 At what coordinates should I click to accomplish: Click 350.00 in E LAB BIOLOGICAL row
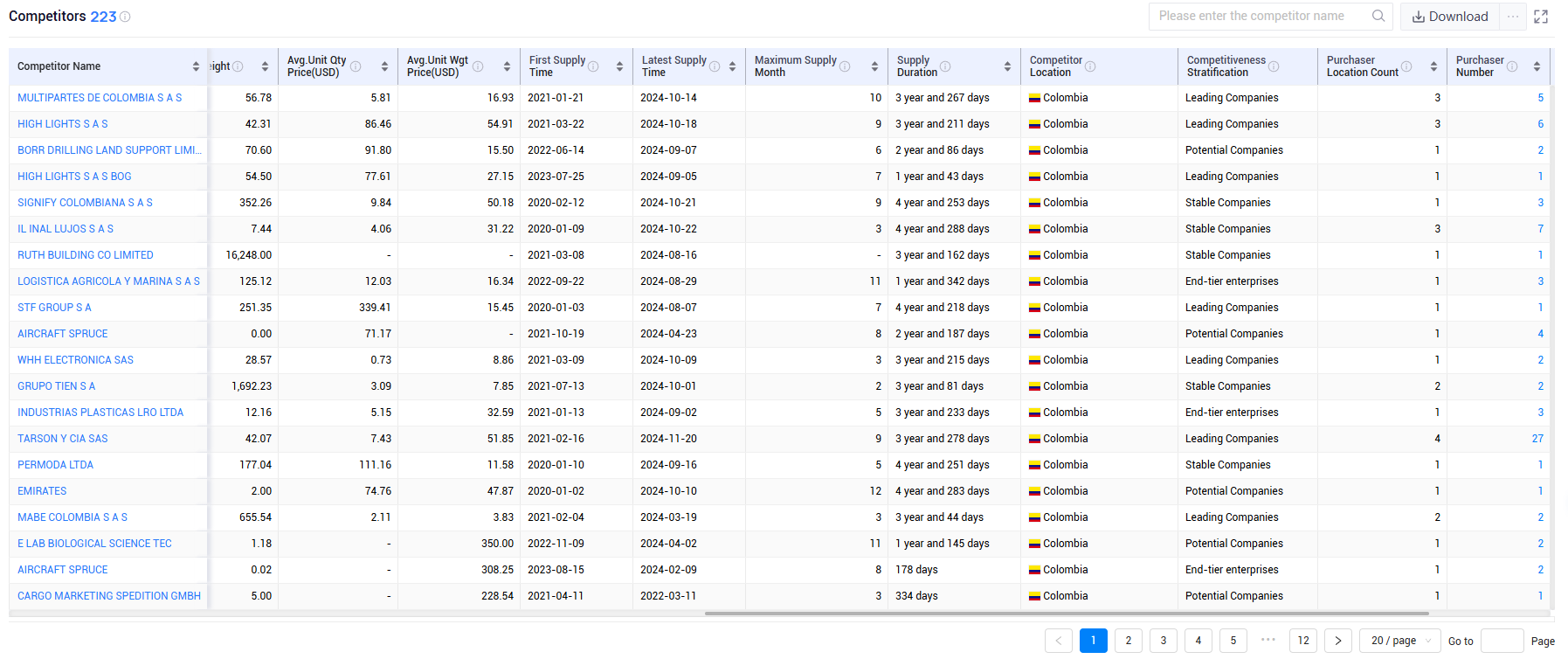[x=497, y=544]
